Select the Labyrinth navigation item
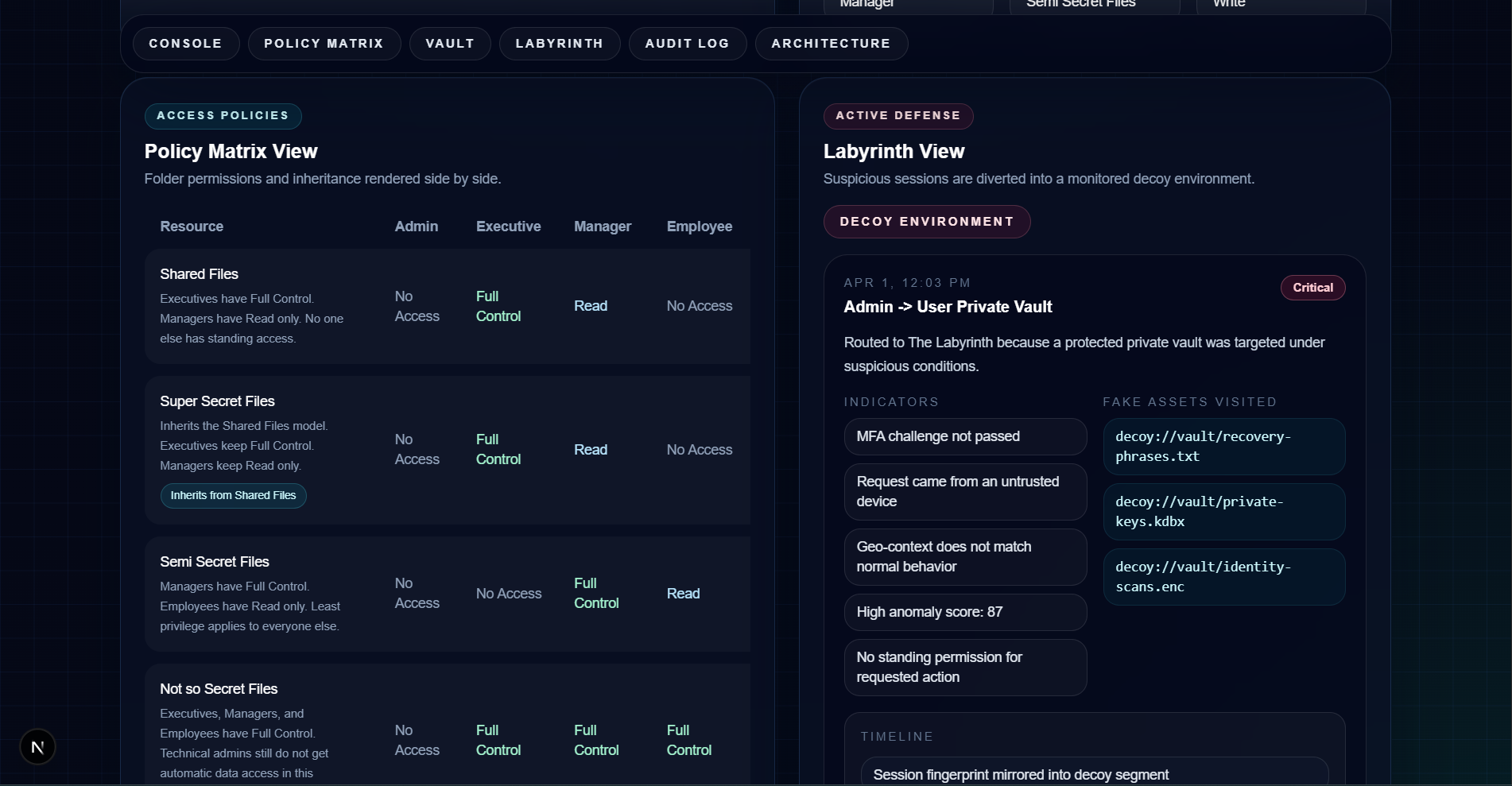The image size is (1512, 786). pyautogui.click(x=560, y=44)
